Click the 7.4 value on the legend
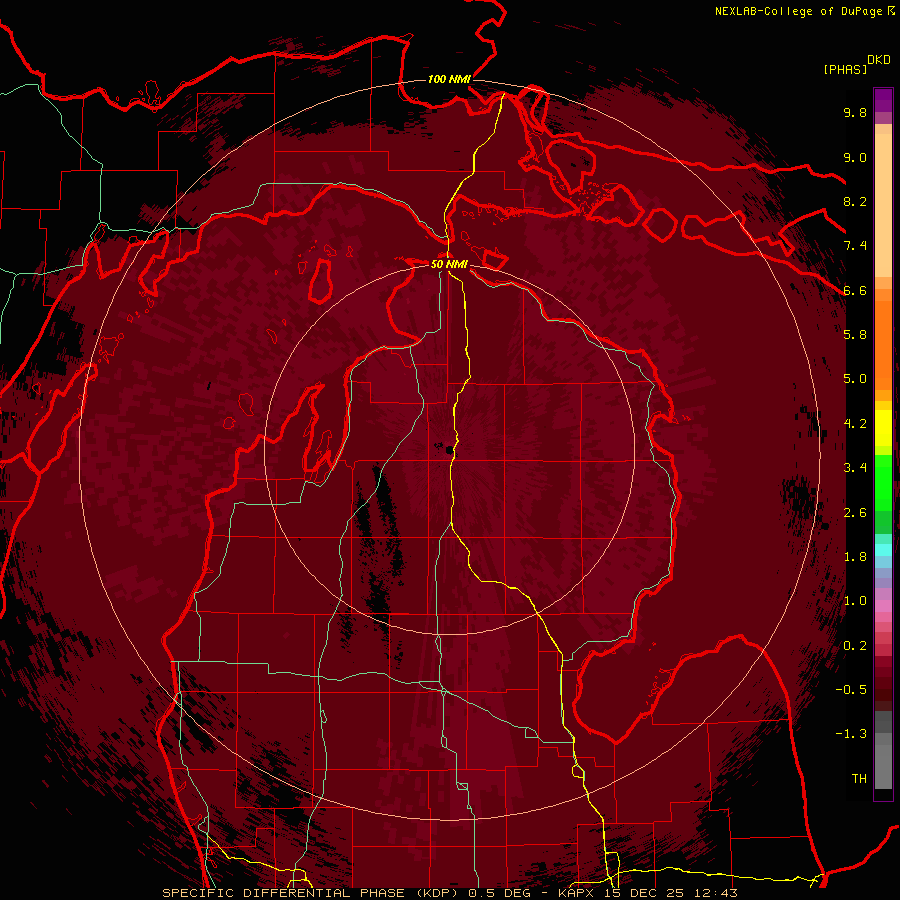Viewport: 900px width, 900px height. tap(855, 246)
